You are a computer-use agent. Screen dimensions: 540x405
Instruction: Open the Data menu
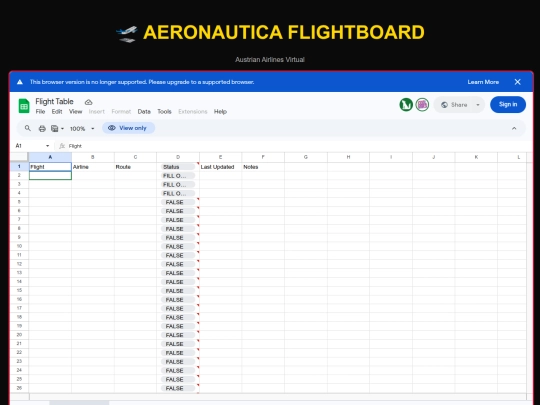pos(144,112)
